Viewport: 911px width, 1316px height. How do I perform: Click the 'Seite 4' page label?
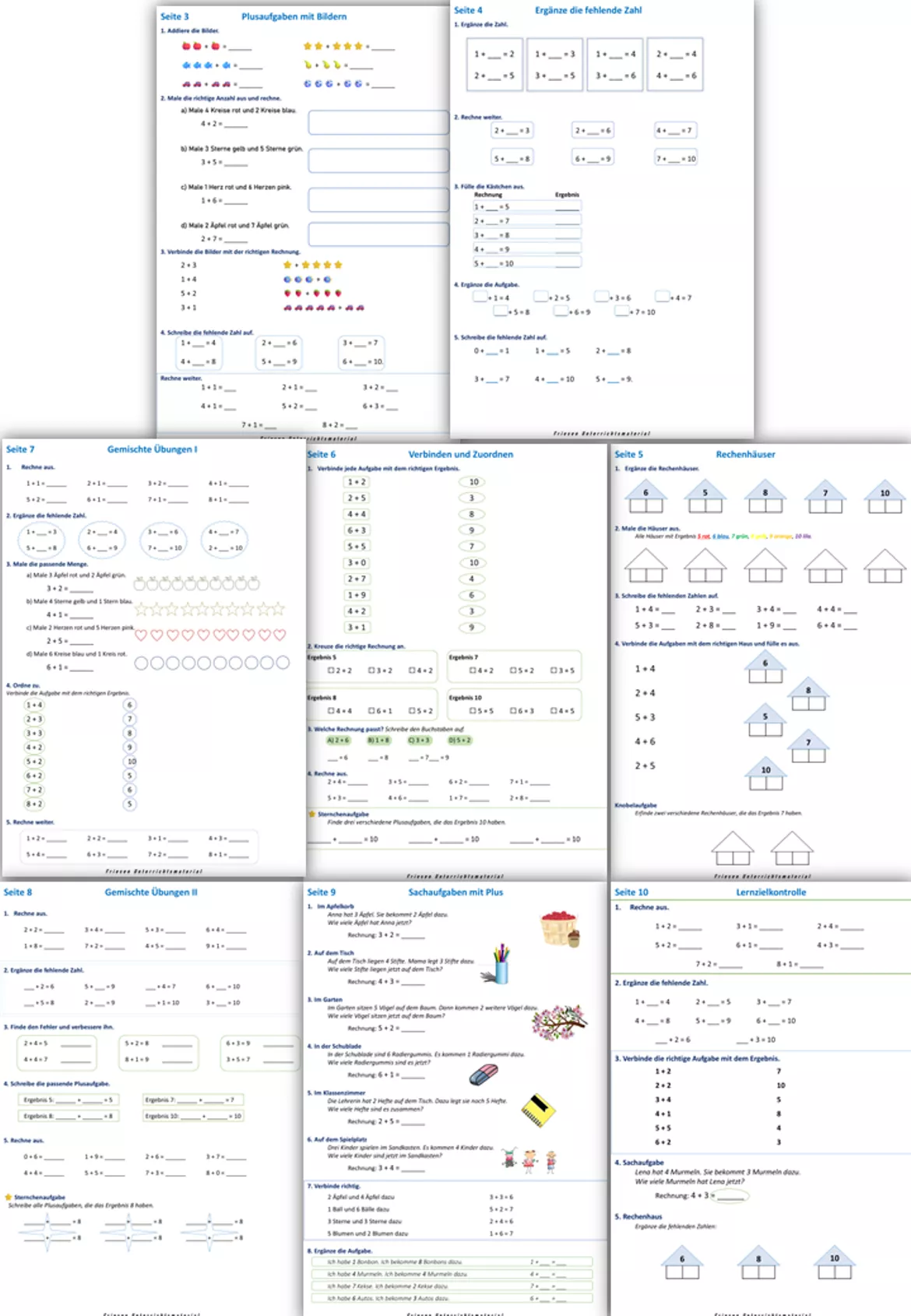point(468,10)
